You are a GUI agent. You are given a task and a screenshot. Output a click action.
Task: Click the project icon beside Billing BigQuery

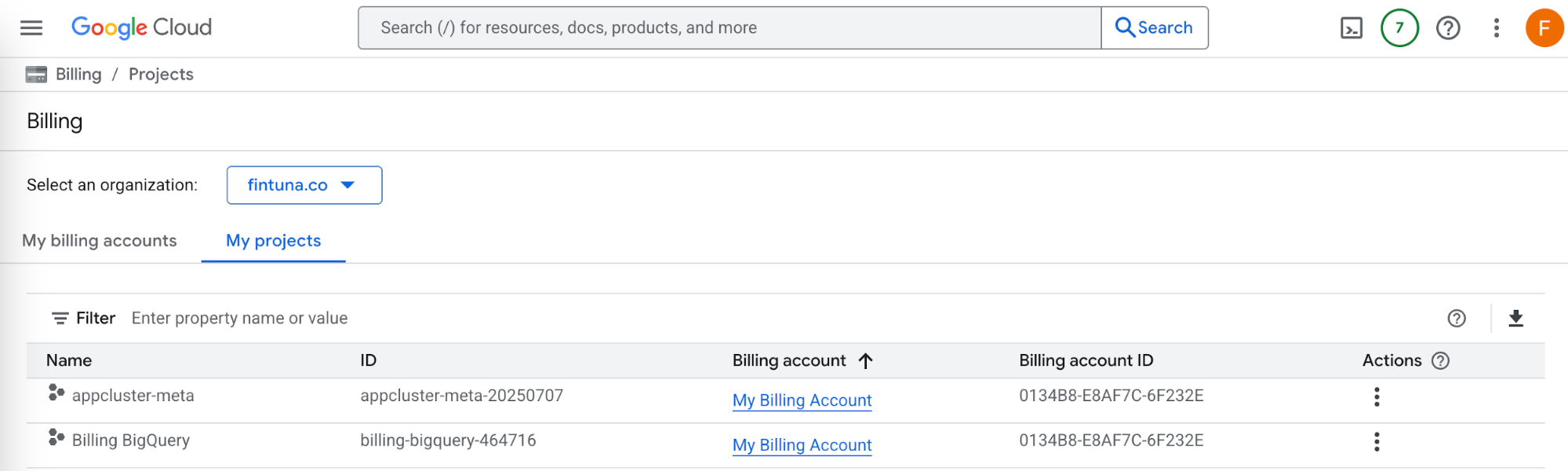(x=56, y=437)
